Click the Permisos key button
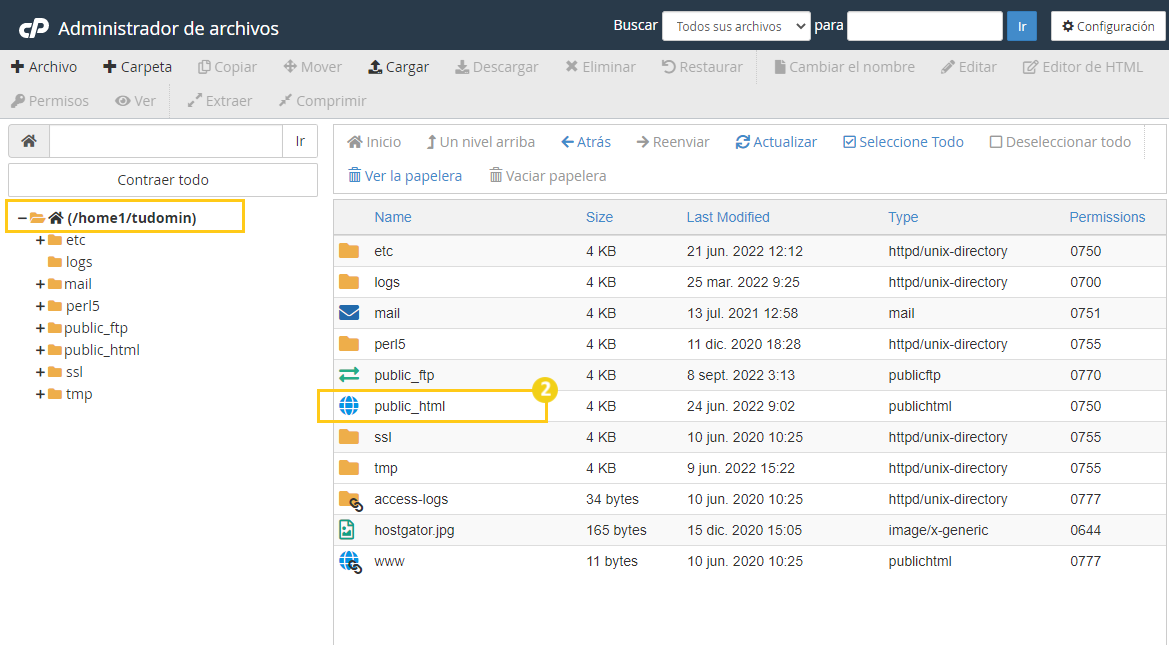The width and height of the screenshot is (1169, 645). coord(50,101)
